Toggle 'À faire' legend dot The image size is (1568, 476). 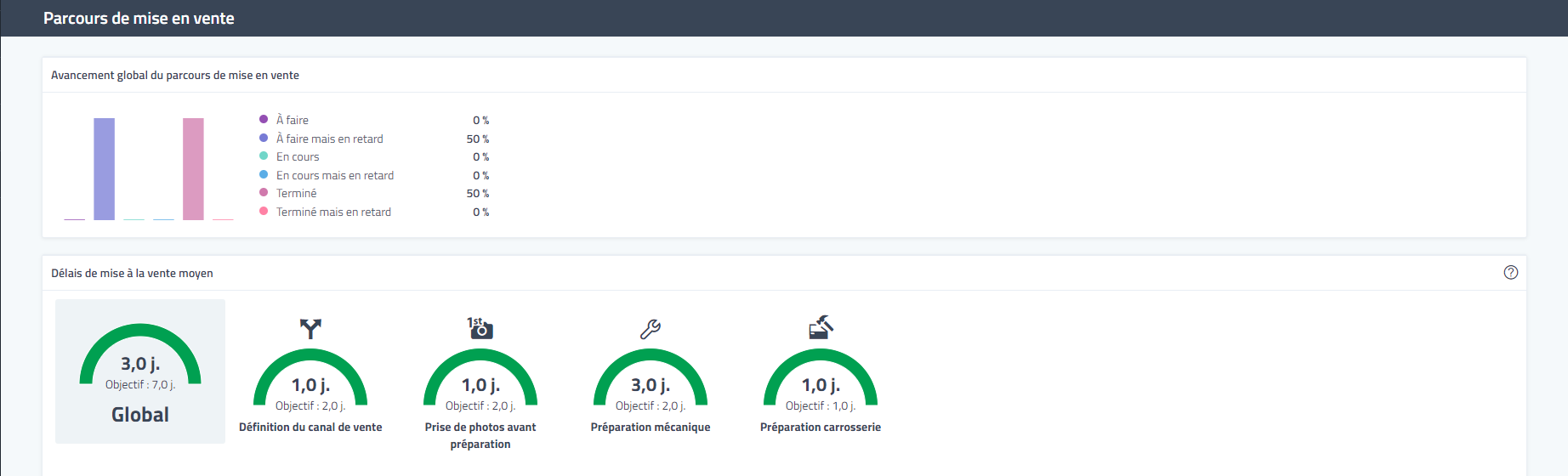point(264,120)
